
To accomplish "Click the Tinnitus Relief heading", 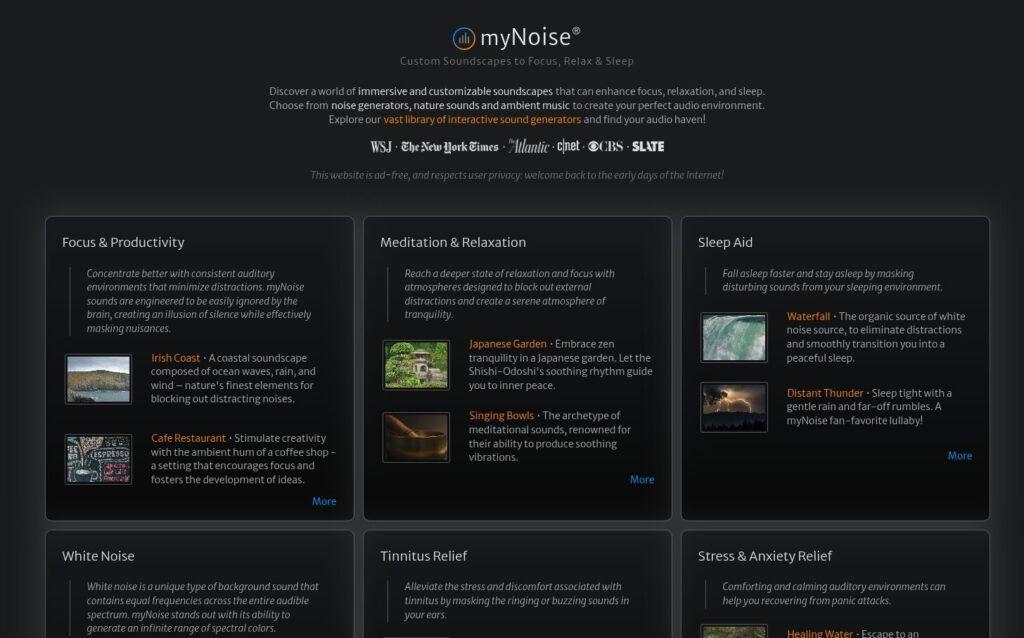I will point(423,556).
